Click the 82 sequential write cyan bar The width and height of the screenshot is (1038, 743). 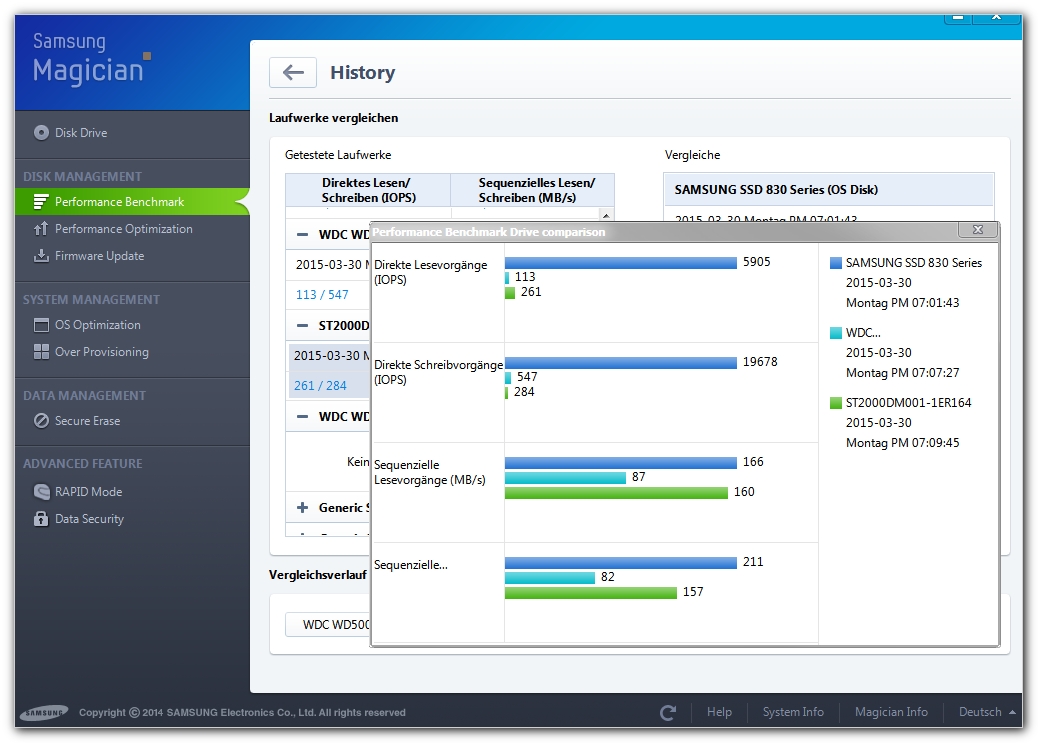[x=549, y=577]
